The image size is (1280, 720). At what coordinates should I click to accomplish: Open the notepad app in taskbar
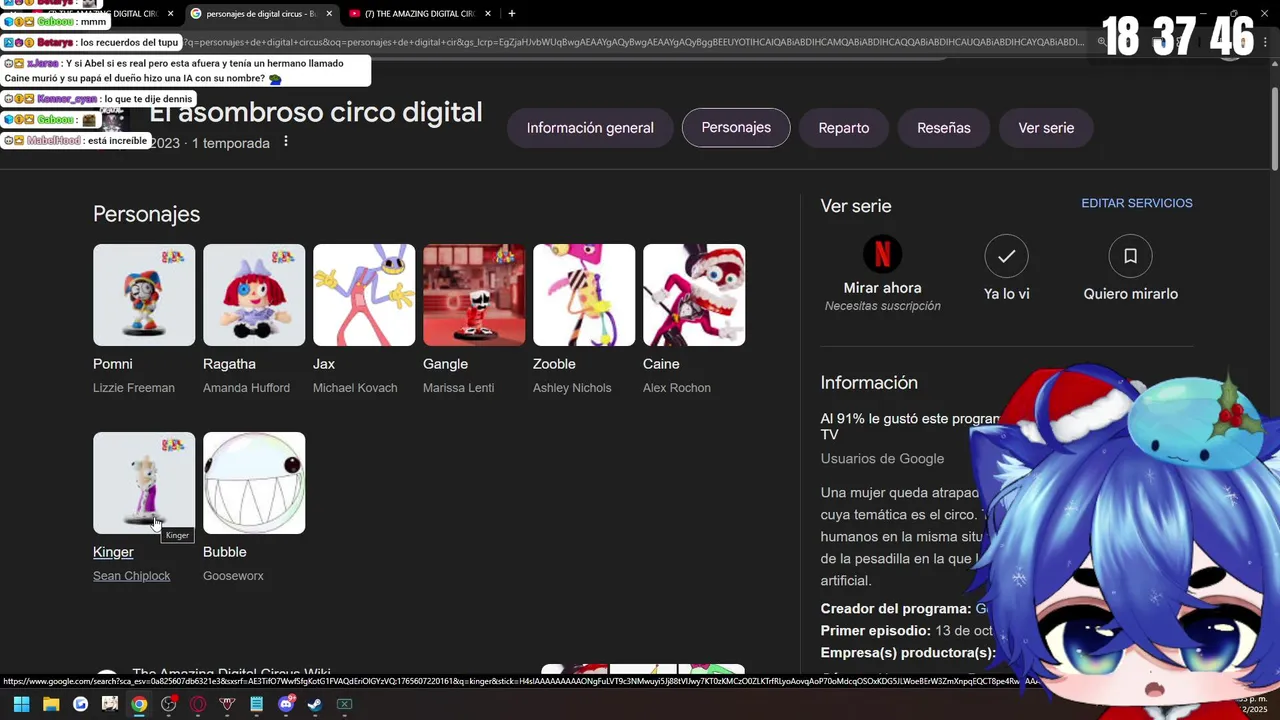256,704
